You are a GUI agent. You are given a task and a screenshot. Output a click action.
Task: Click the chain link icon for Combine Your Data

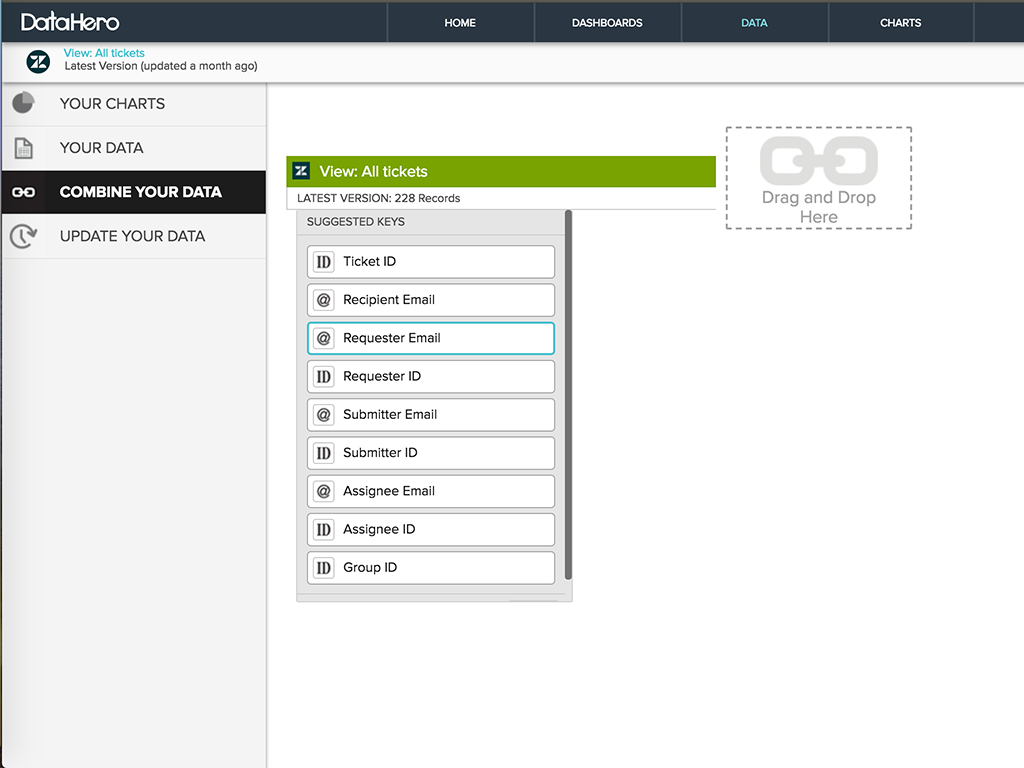point(23,192)
